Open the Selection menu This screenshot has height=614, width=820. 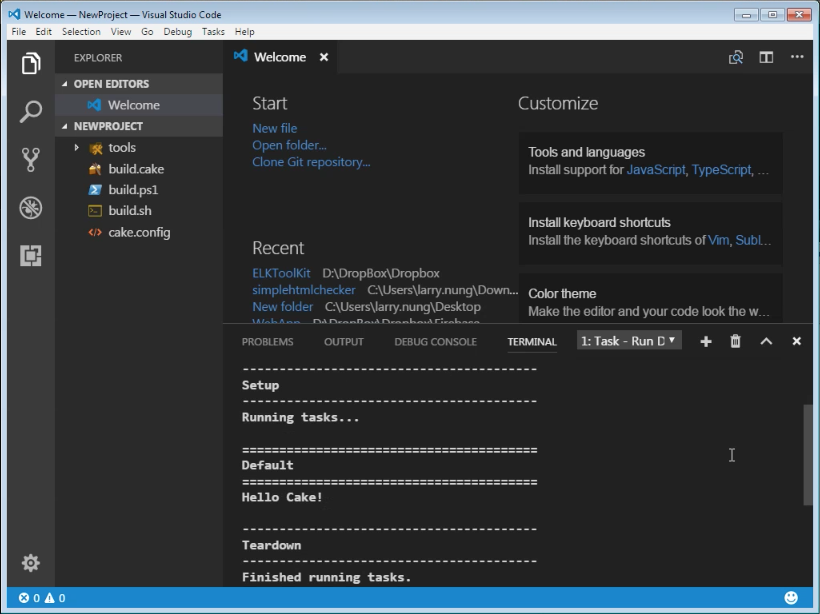pyautogui.click(x=81, y=31)
